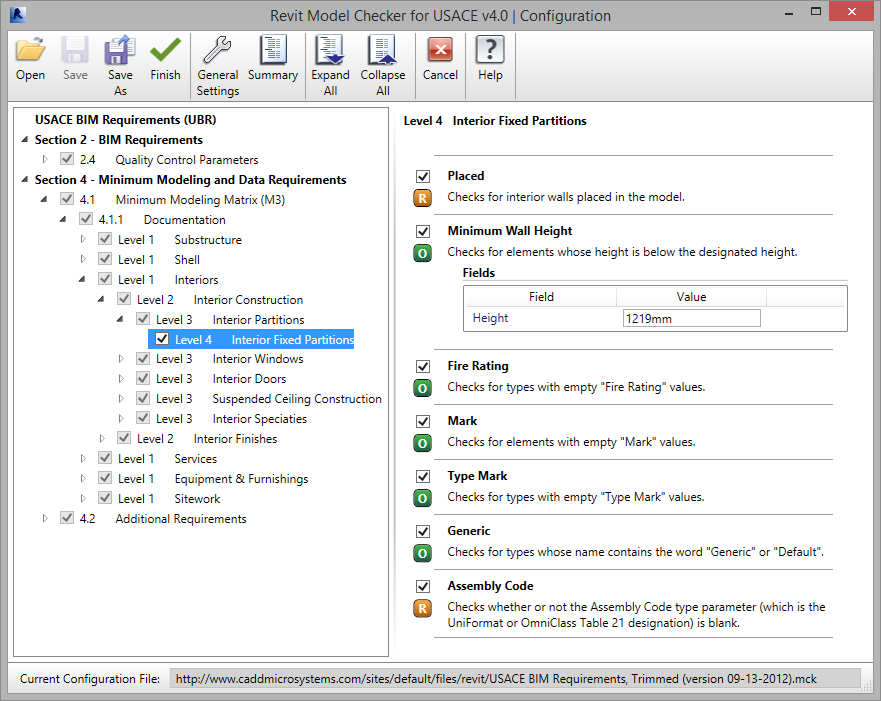
Task: Expand Level 1 Substructure node
Action: point(84,239)
